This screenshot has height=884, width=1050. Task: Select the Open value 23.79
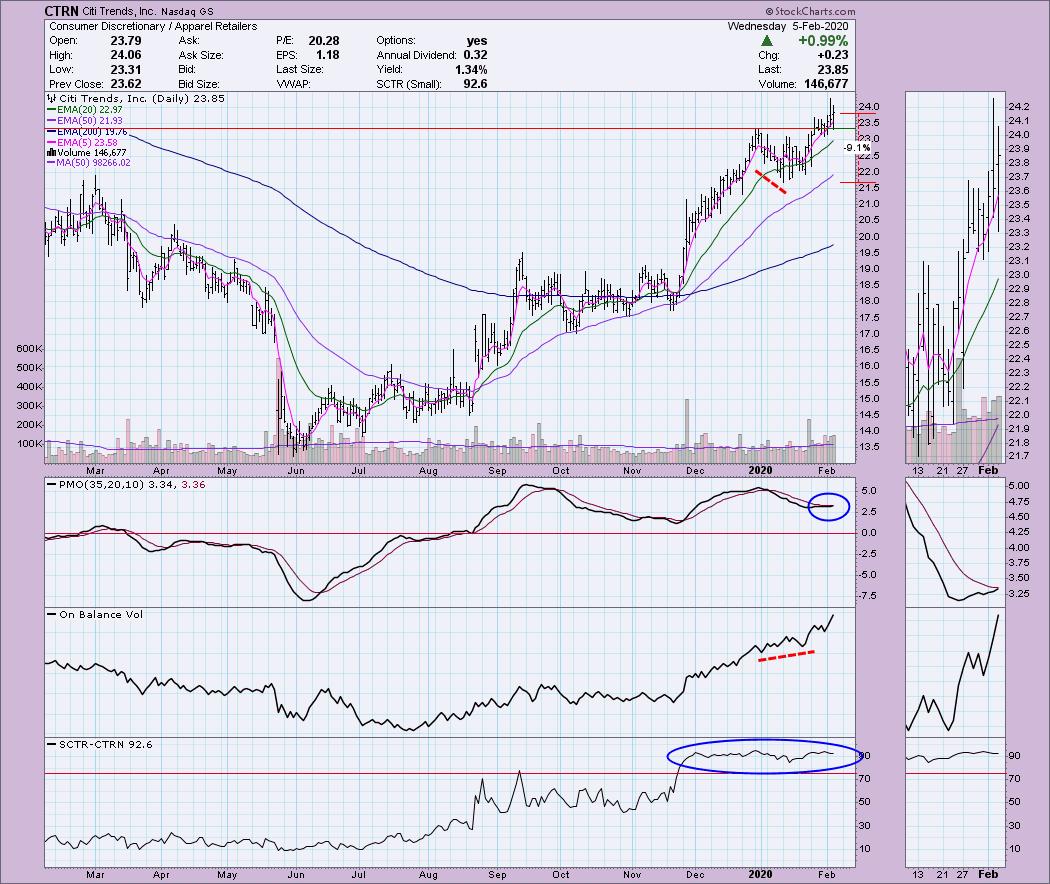(126, 40)
